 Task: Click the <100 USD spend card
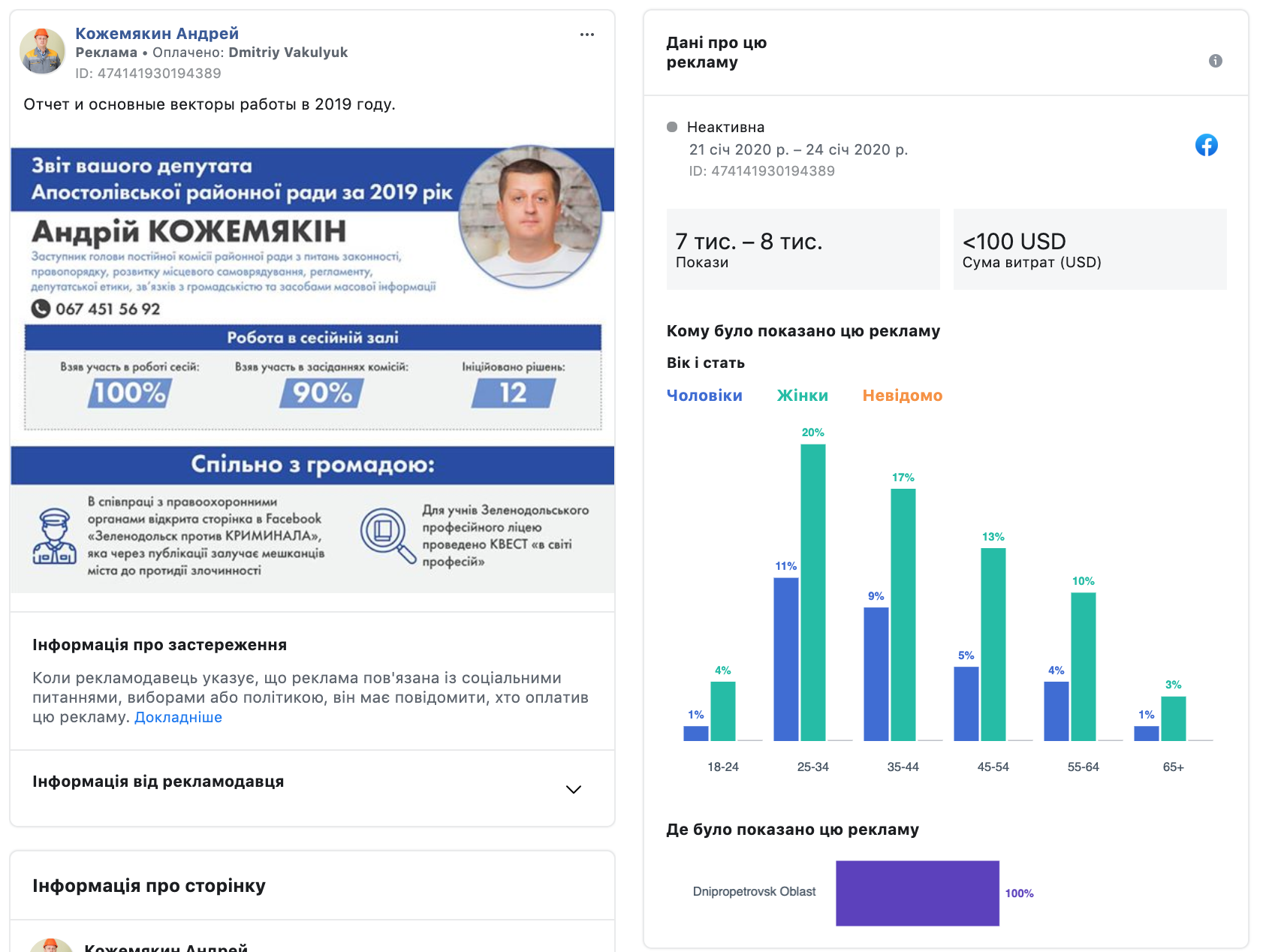tap(1089, 249)
